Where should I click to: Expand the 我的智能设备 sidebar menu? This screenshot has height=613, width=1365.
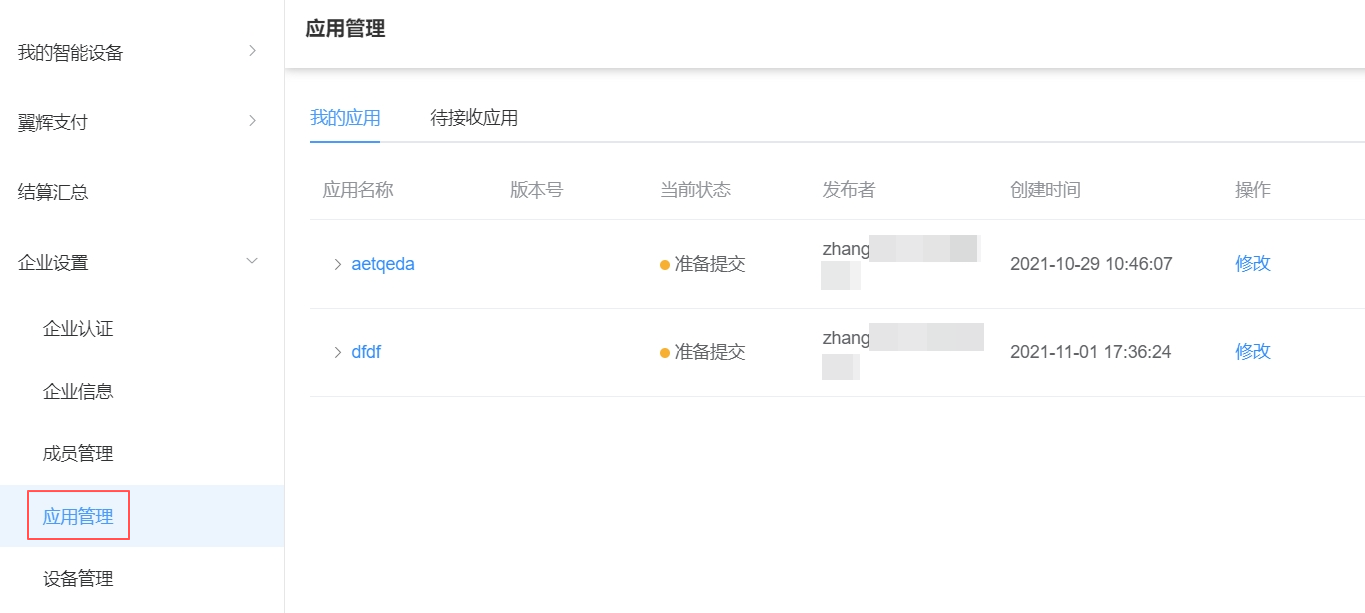point(70,53)
